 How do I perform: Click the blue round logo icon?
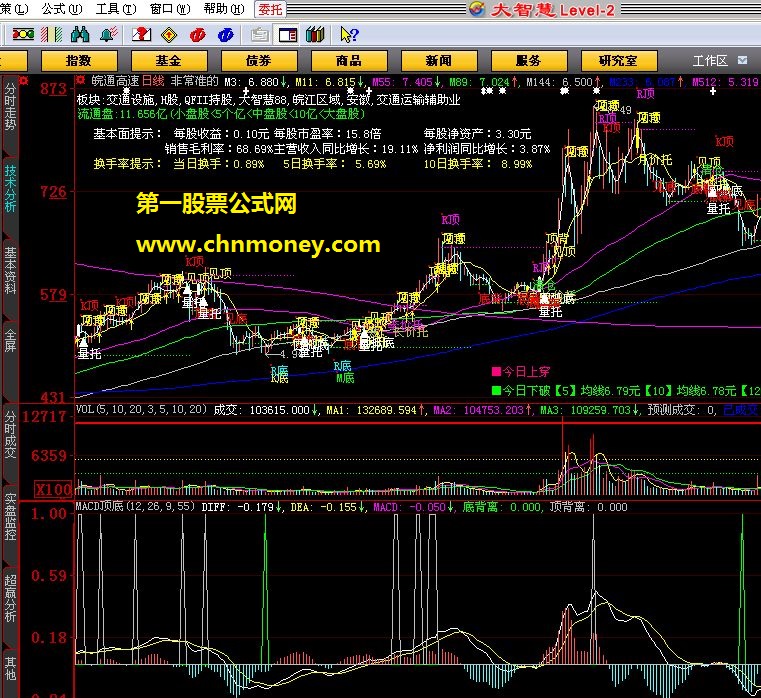226,35
